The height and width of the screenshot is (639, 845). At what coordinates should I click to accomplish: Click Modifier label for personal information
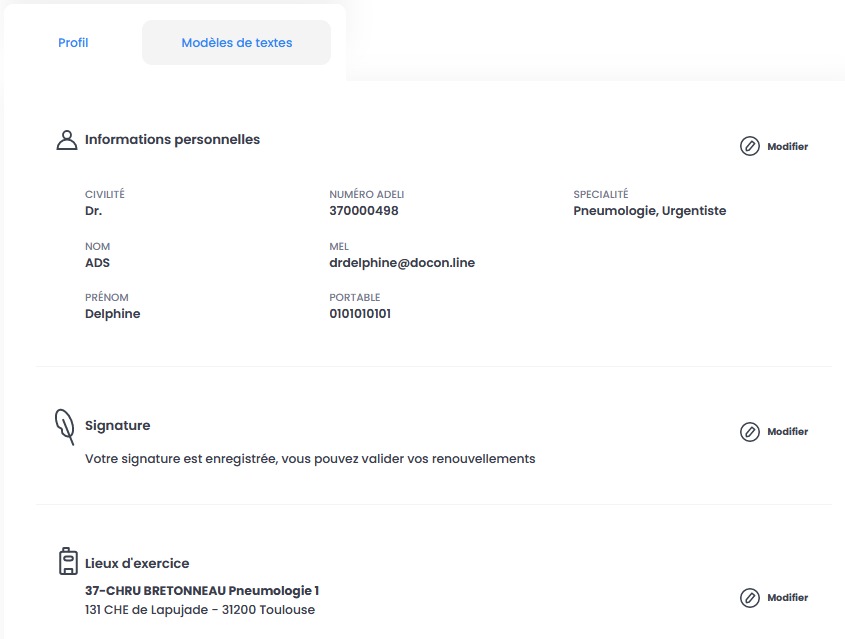[787, 147]
